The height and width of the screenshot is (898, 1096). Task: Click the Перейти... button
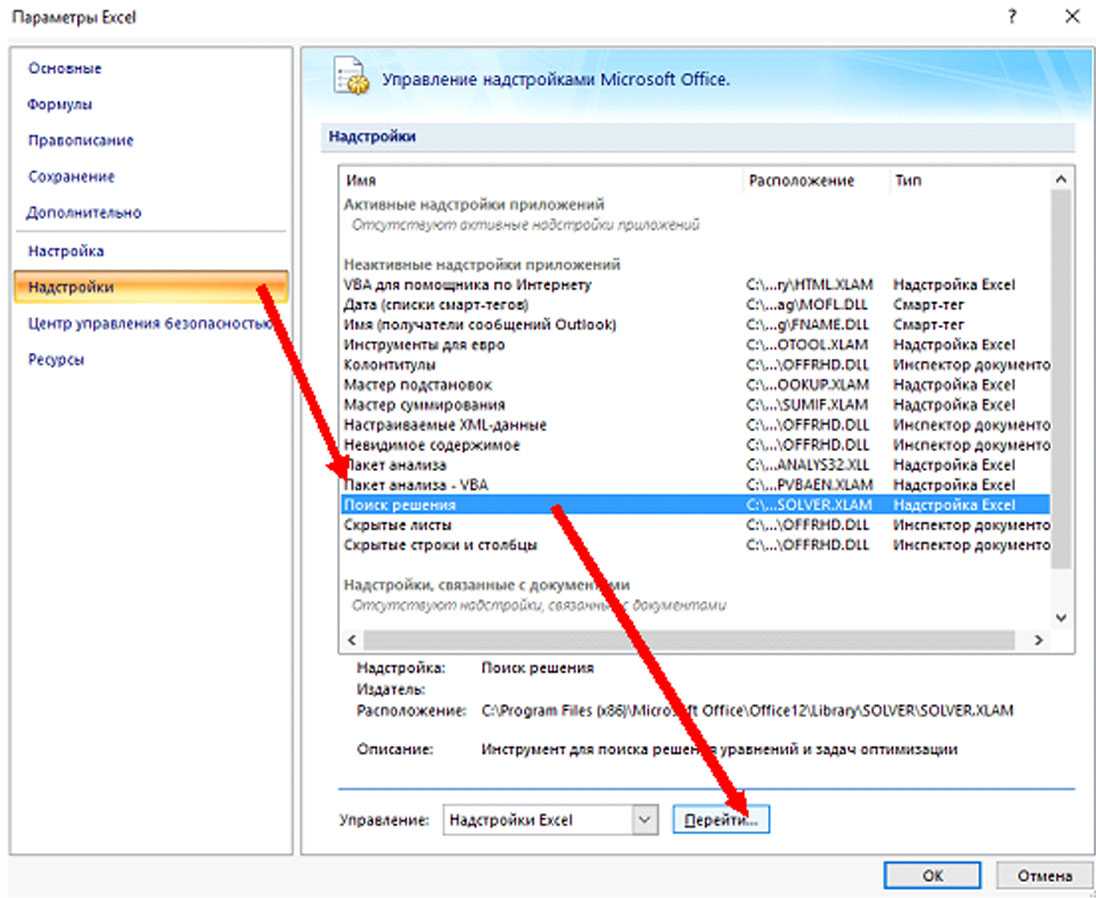click(721, 820)
